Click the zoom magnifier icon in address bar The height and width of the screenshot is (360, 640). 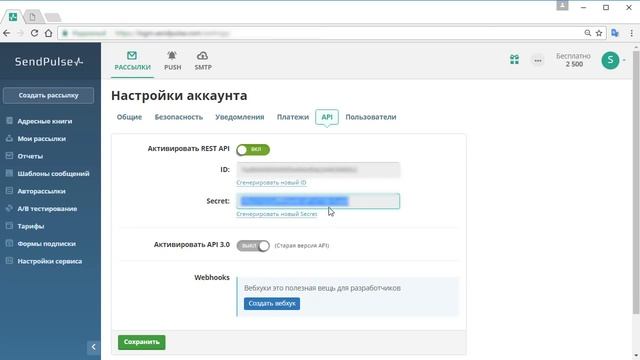click(587, 33)
